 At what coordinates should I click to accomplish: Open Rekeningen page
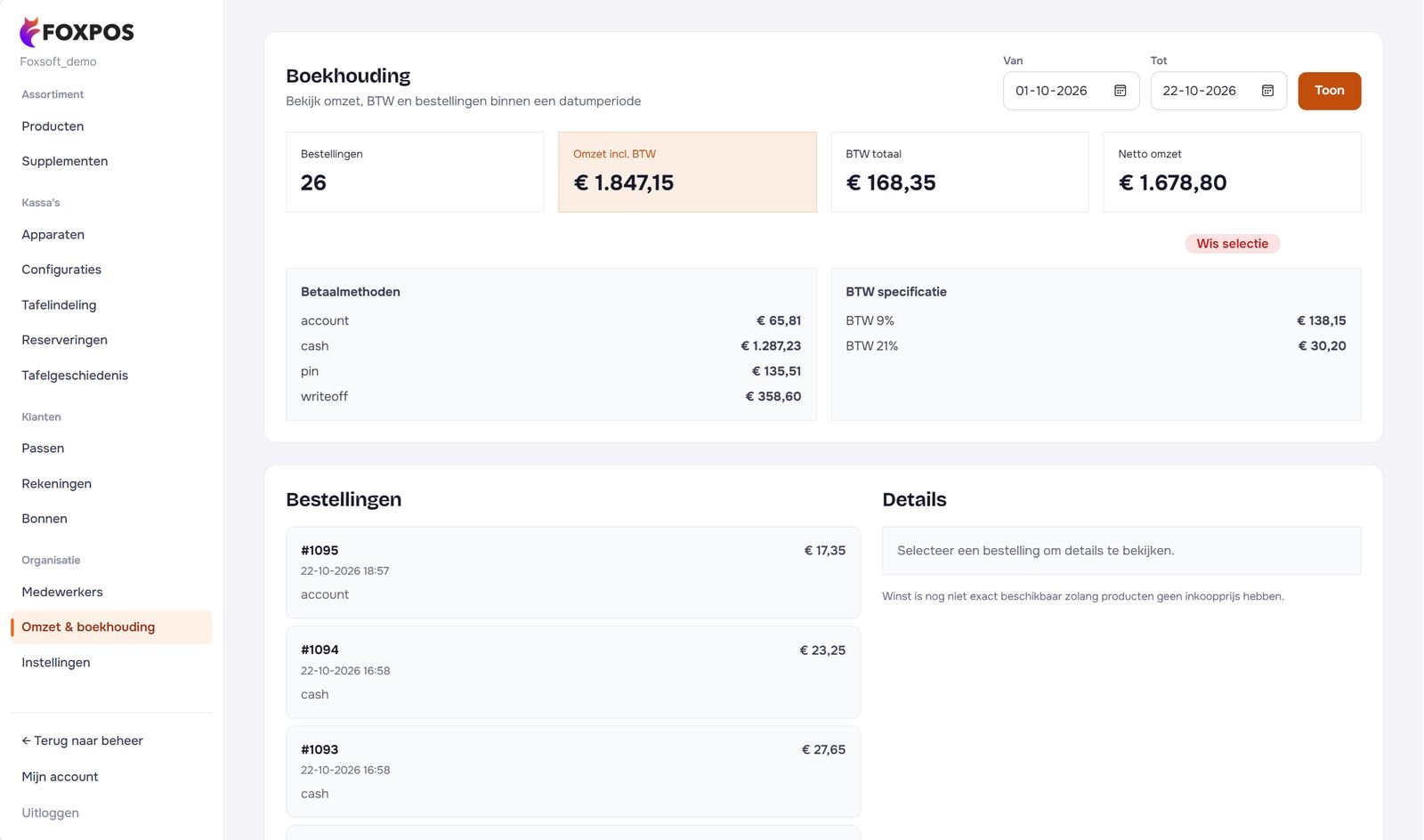tap(56, 484)
